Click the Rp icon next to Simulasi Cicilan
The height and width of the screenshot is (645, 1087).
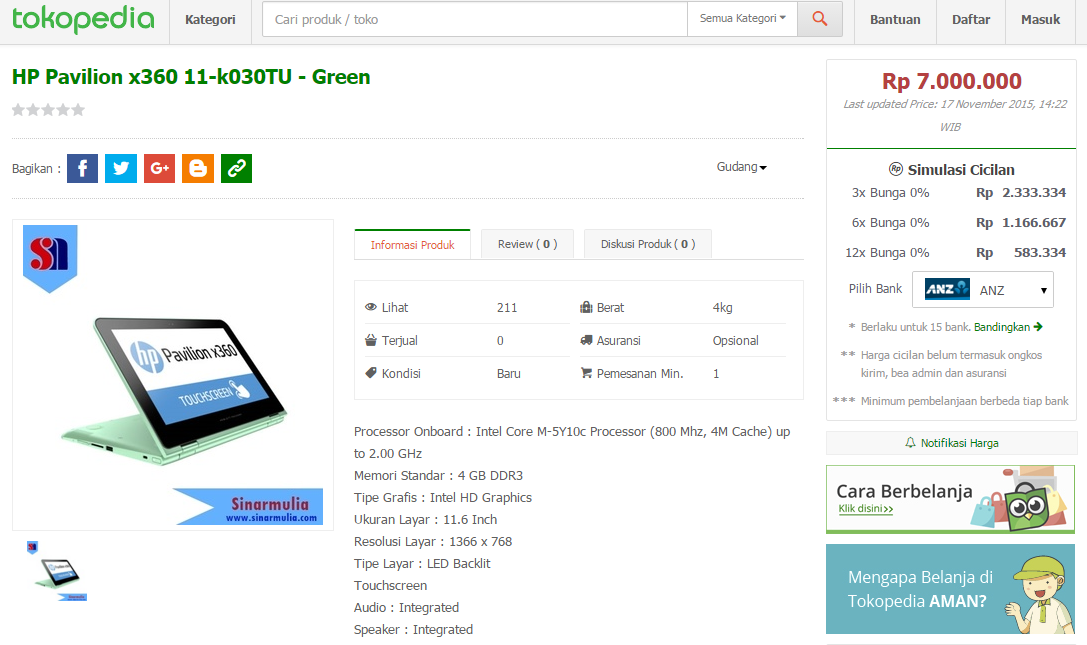tap(896, 169)
